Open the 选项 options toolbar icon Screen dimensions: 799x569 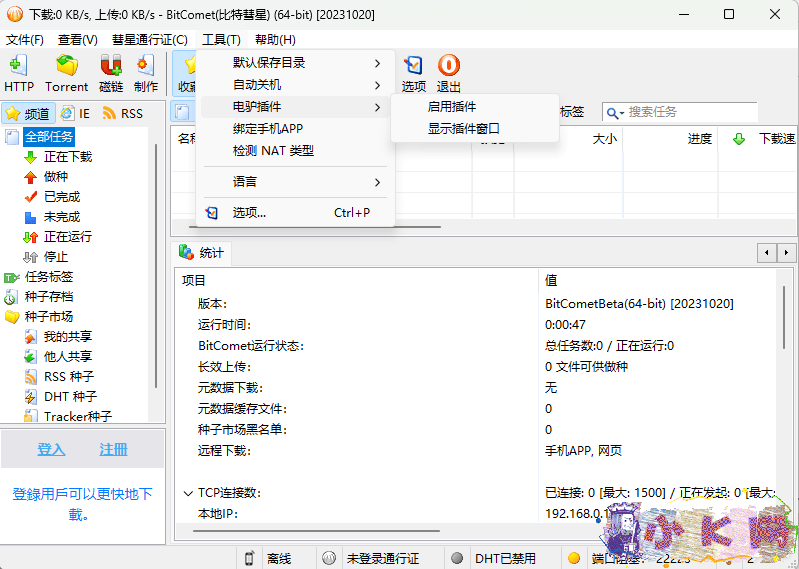(414, 74)
